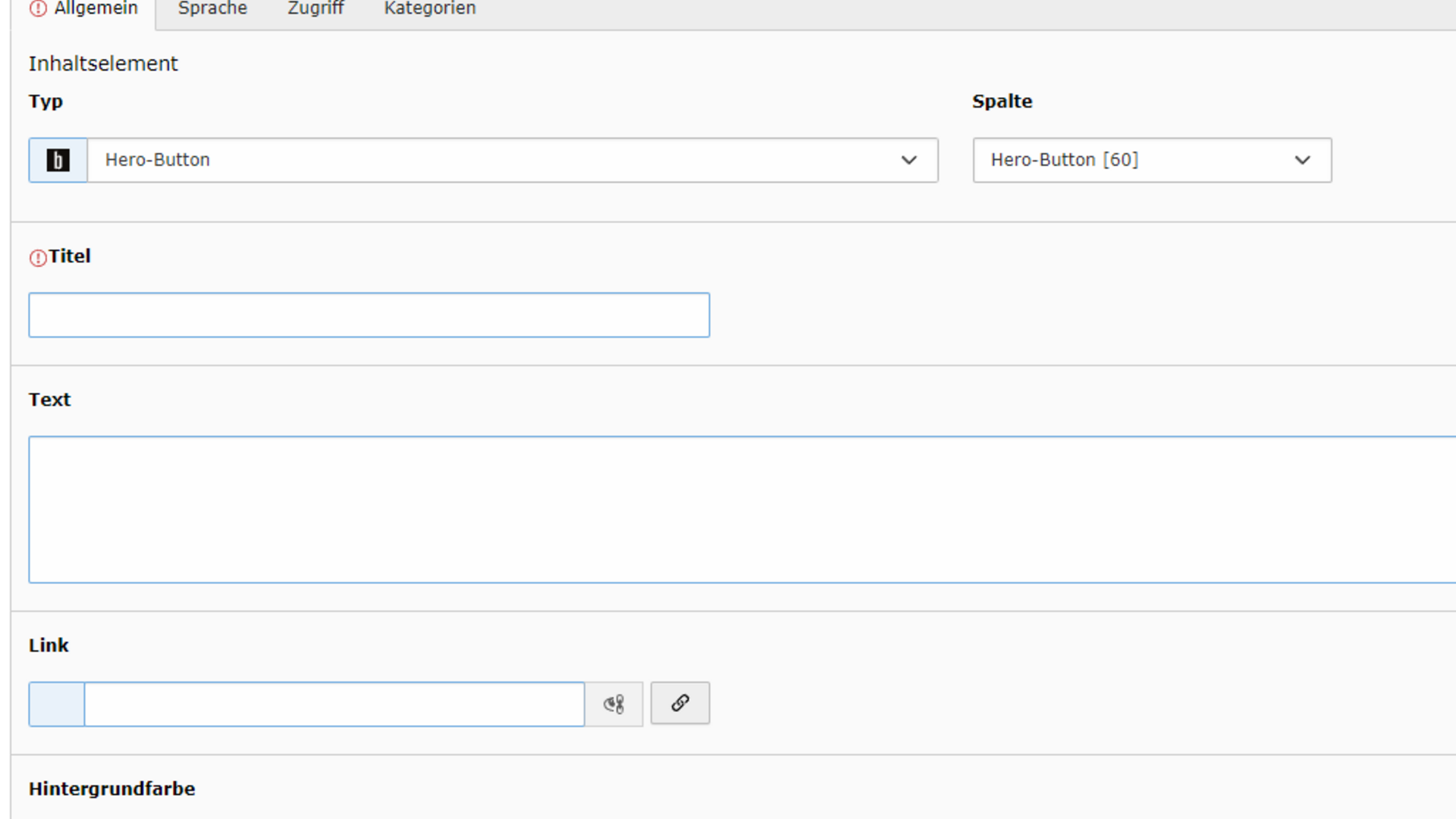Select the Kategorien tab

[430, 9]
